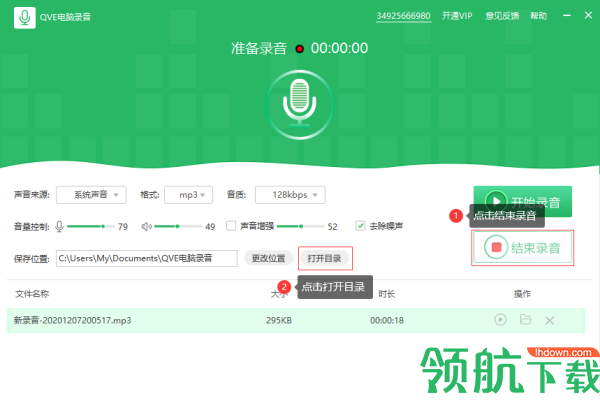Click the 时长 column header
The height and width of the screenshot is (400, 600).
[x=386, y=294]
